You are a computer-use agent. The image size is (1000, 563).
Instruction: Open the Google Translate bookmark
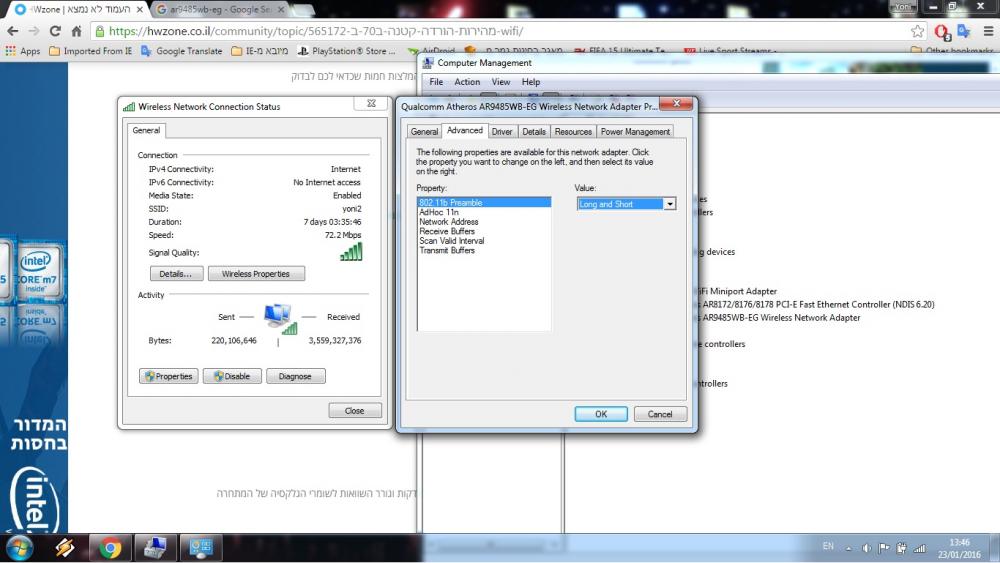[182, 51]
